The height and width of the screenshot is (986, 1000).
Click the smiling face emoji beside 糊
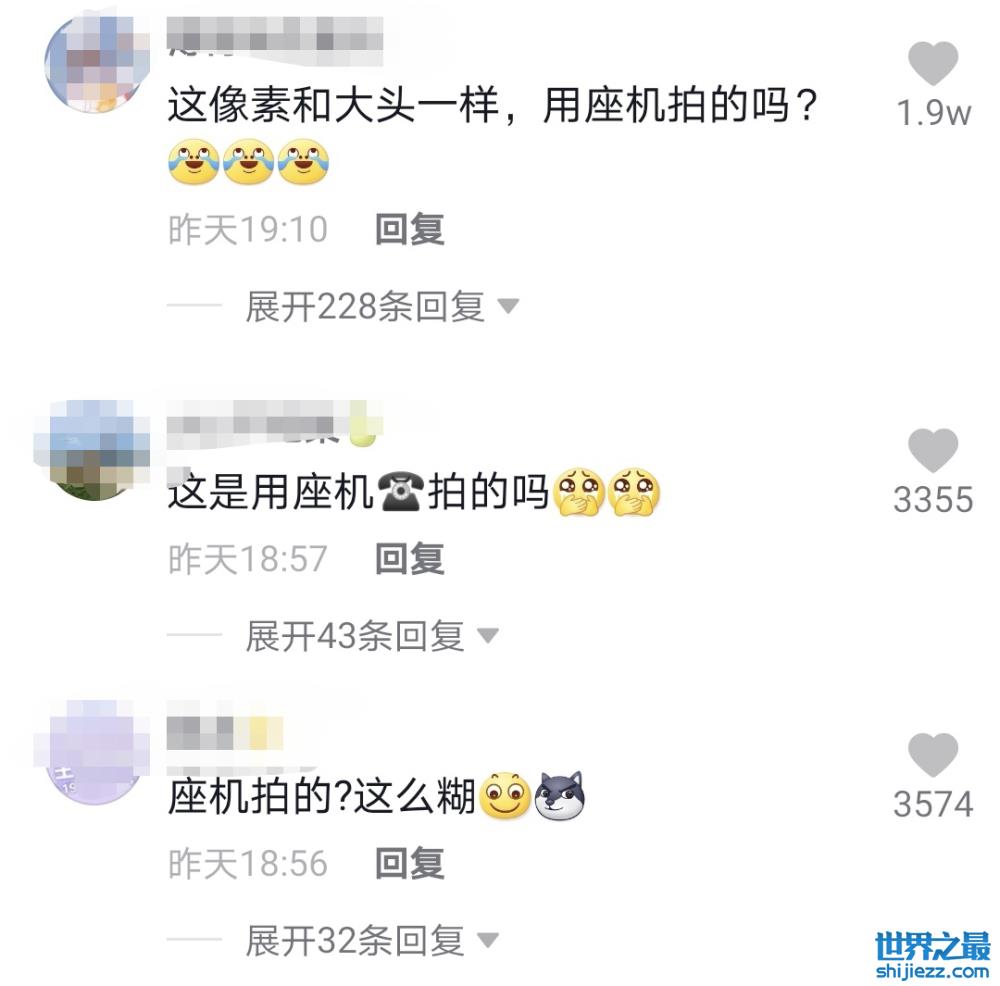tap(504, 796)
